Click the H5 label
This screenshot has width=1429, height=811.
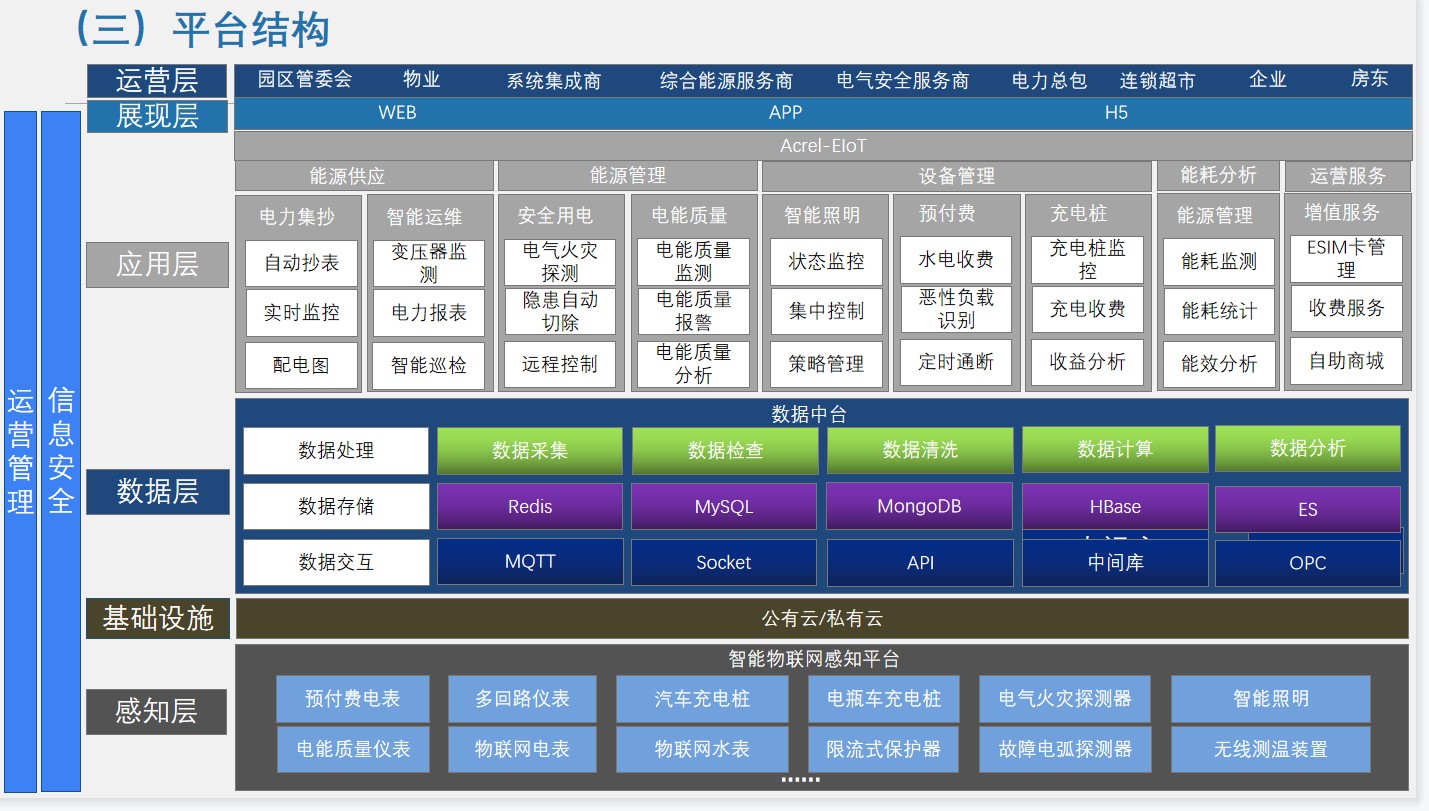click(x=1116, y=113)
